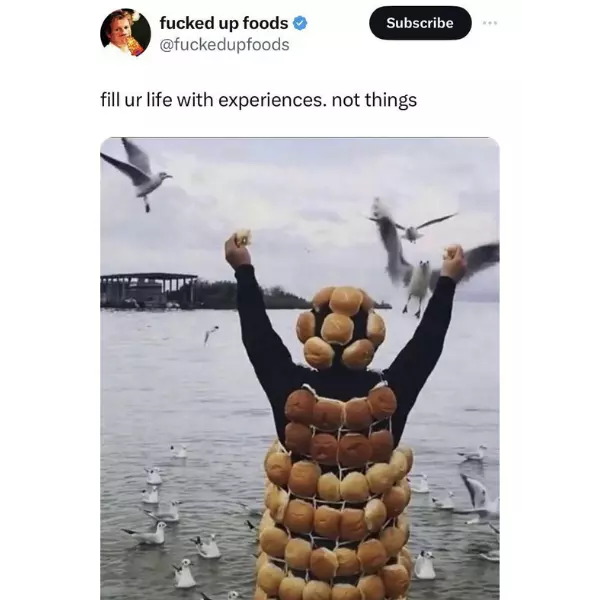
Task: Open the @fuckedupfoods handle link
Action: (x=224, y=45)
